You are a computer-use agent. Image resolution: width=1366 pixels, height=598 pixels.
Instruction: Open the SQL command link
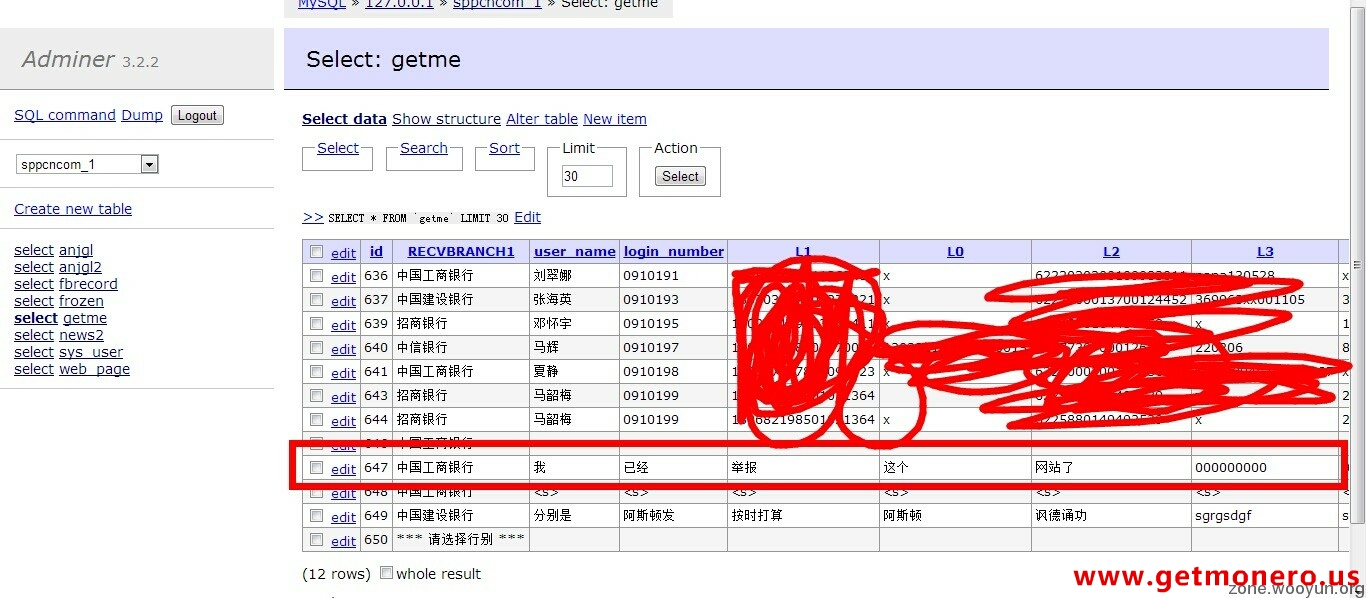pos(65,115)
